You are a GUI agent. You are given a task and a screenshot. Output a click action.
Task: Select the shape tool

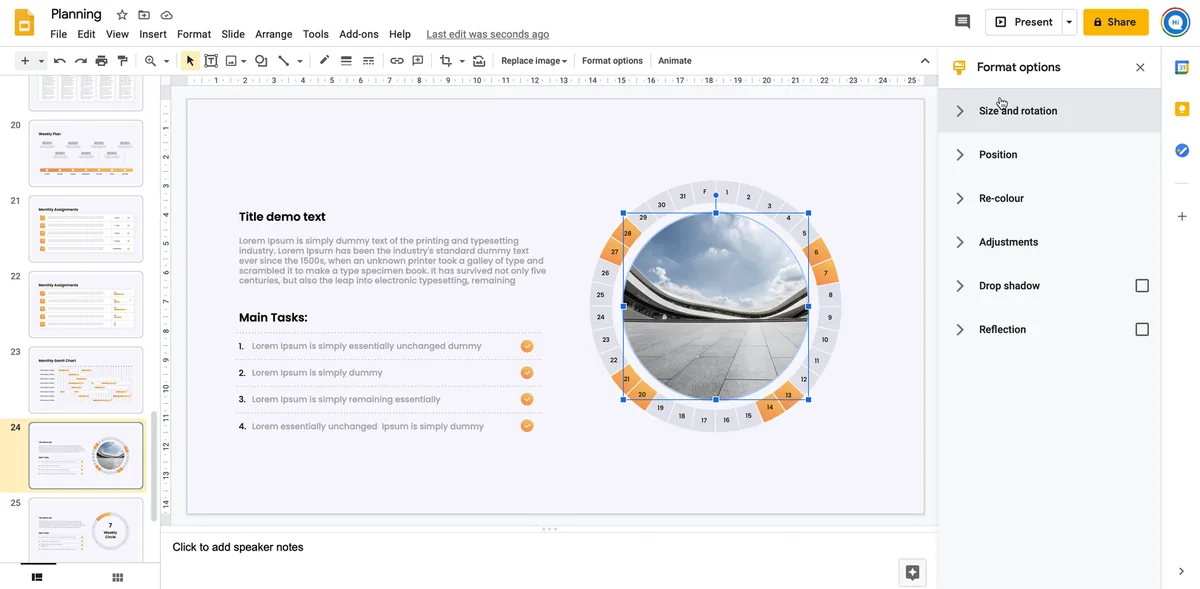[262, 61]
